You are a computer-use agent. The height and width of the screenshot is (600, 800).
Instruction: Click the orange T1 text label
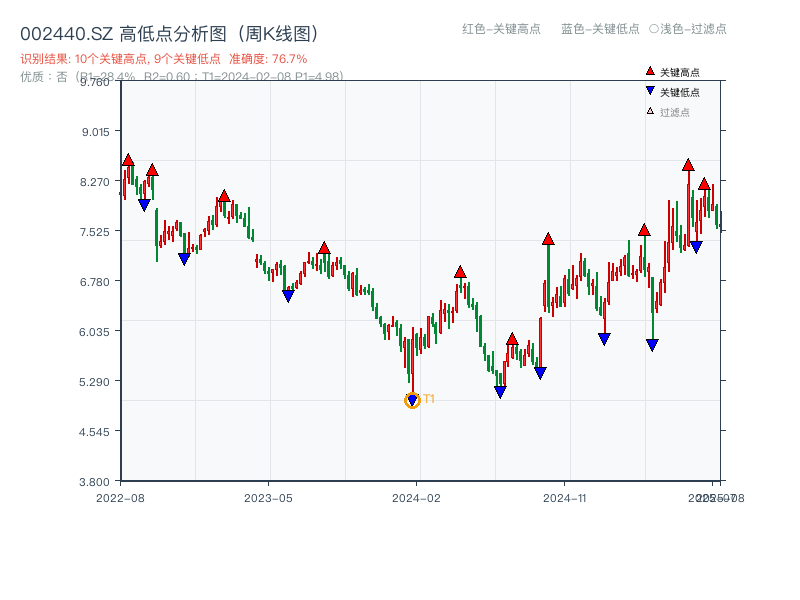tap(429, 399)
